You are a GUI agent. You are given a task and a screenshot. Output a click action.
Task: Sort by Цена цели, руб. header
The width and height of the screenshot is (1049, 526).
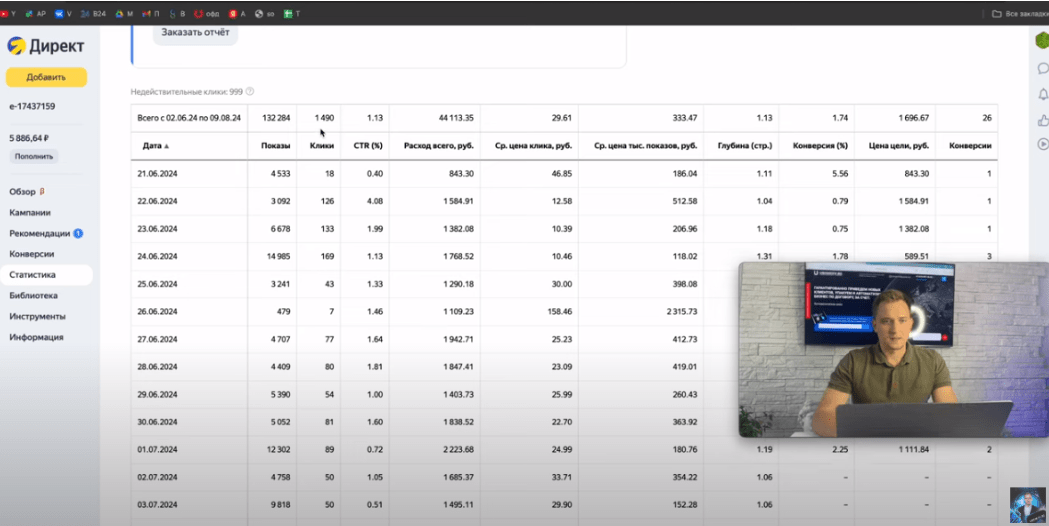coord(898,146)
